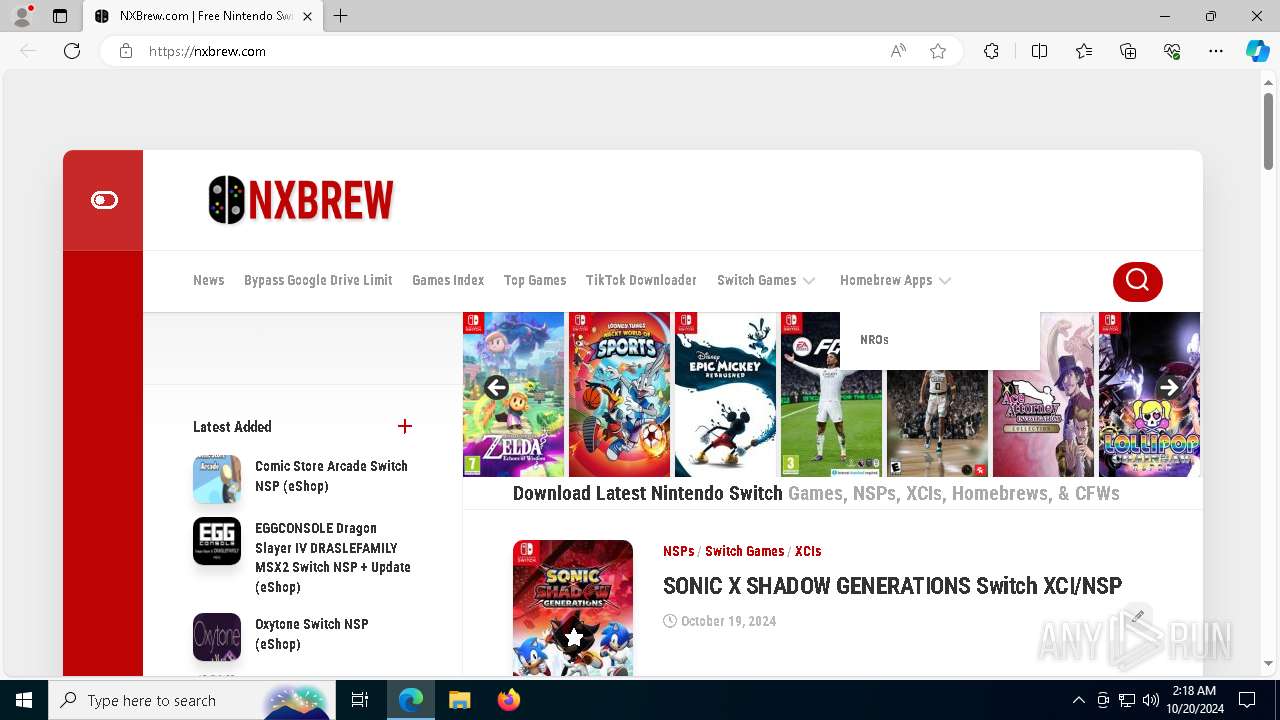The image size is (1280, 720).
Task: Open Copilot sidebar icon
Action: [x=1257, y=51]
